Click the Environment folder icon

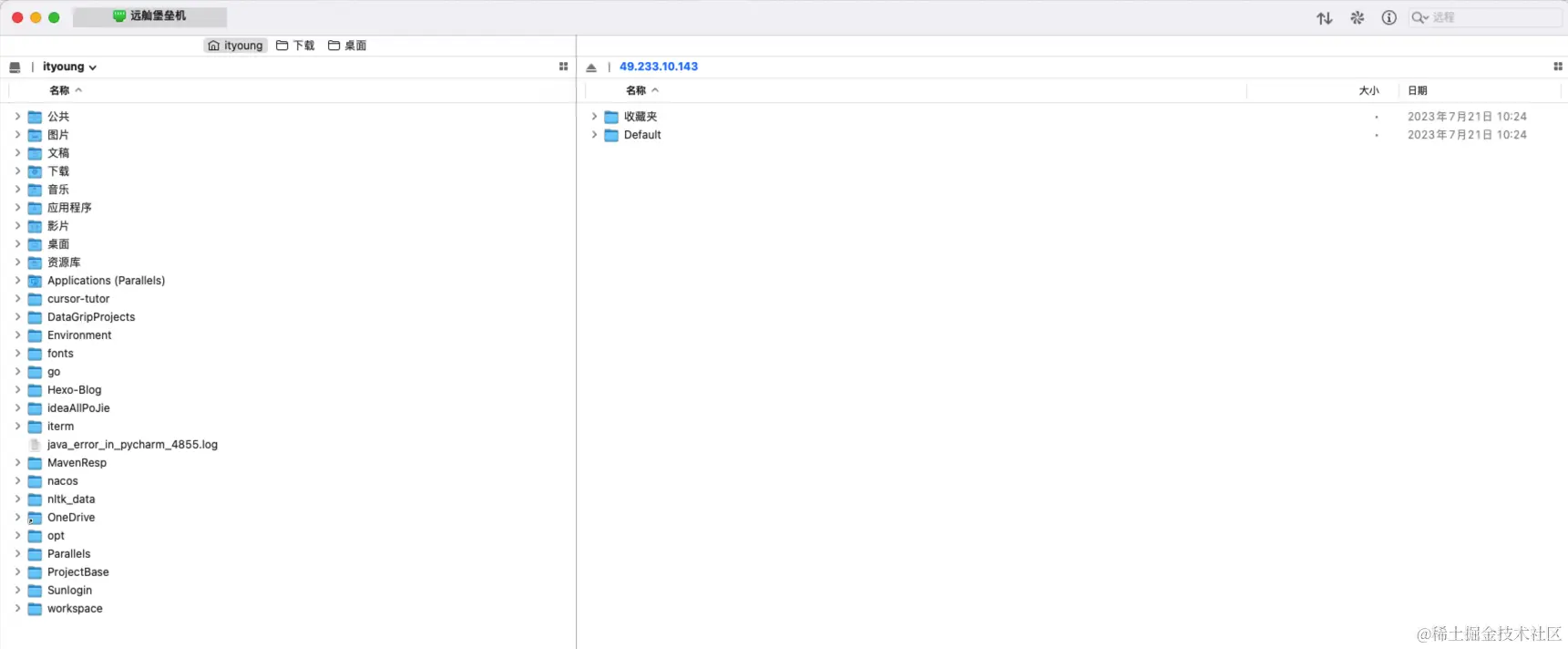[x=35, y=335]
